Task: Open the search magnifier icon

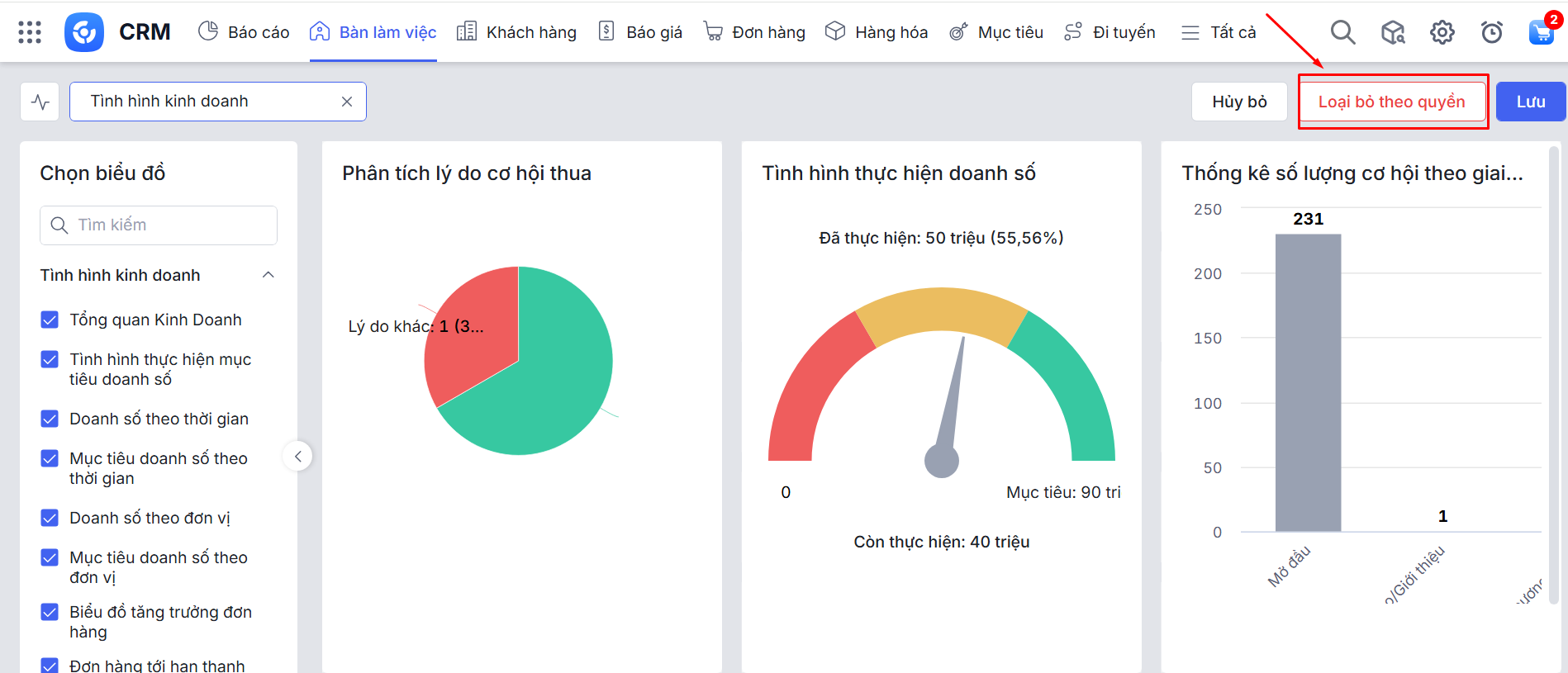Action: 1342,32
